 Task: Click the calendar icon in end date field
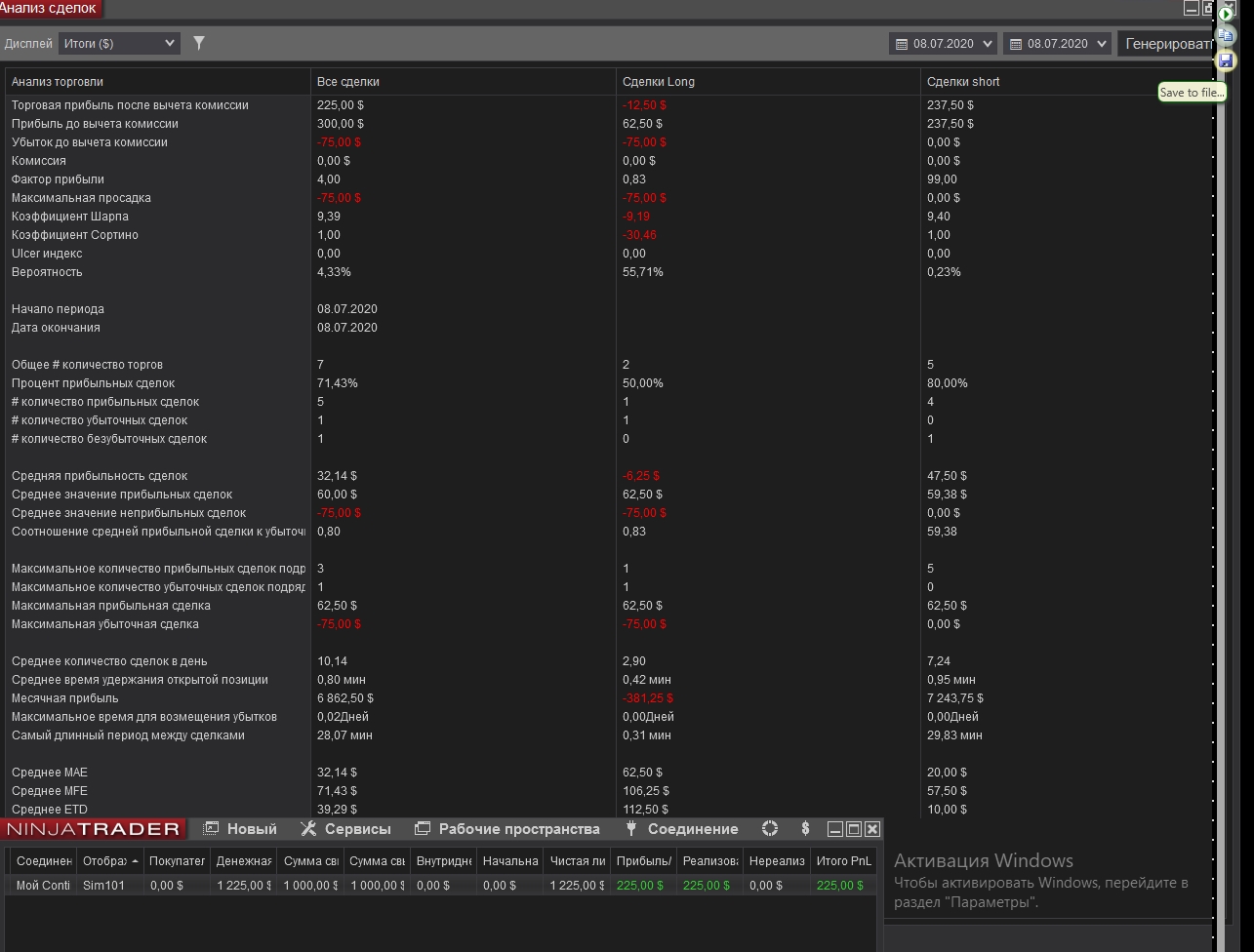[1015, 44]
